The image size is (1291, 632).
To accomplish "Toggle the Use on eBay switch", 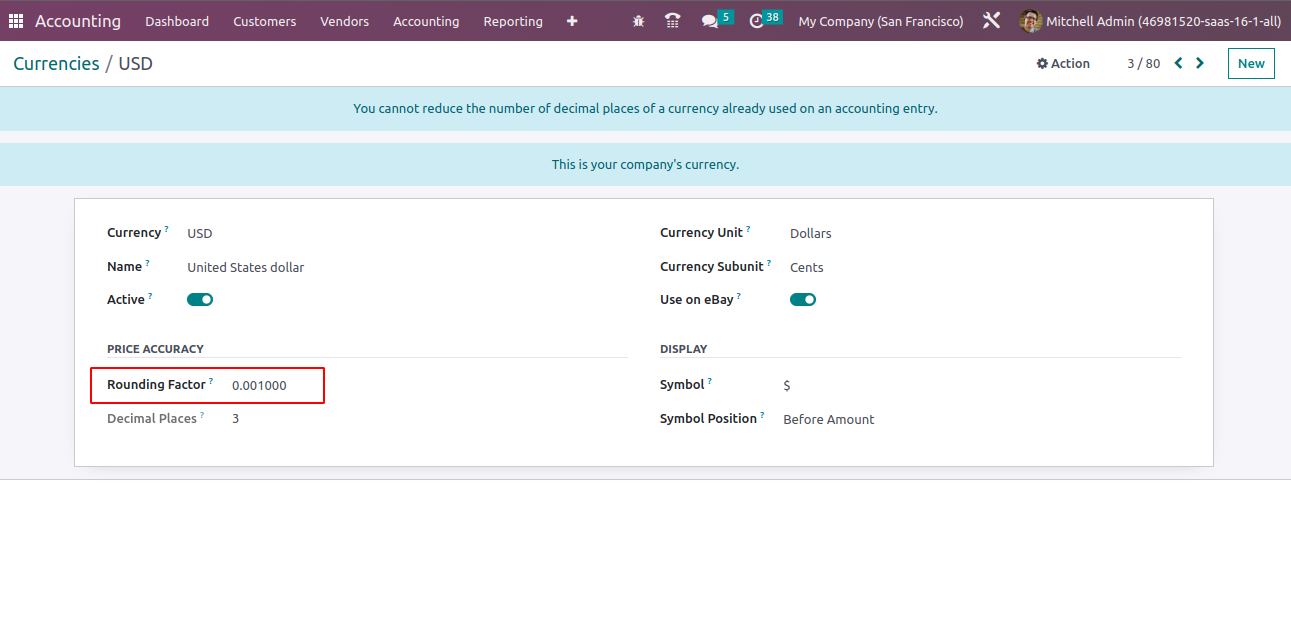I will [803, 299].
